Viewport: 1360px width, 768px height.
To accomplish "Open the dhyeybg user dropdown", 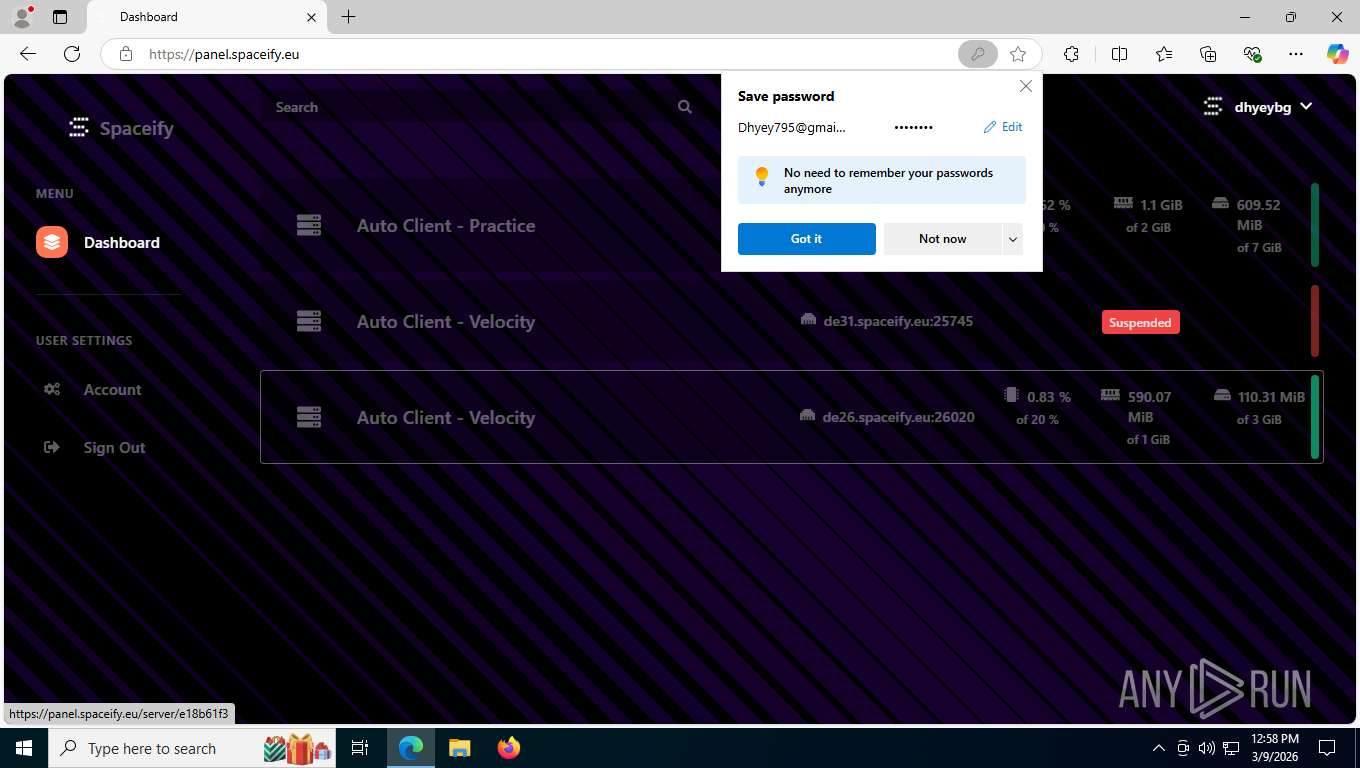I will pos(1258,106).
